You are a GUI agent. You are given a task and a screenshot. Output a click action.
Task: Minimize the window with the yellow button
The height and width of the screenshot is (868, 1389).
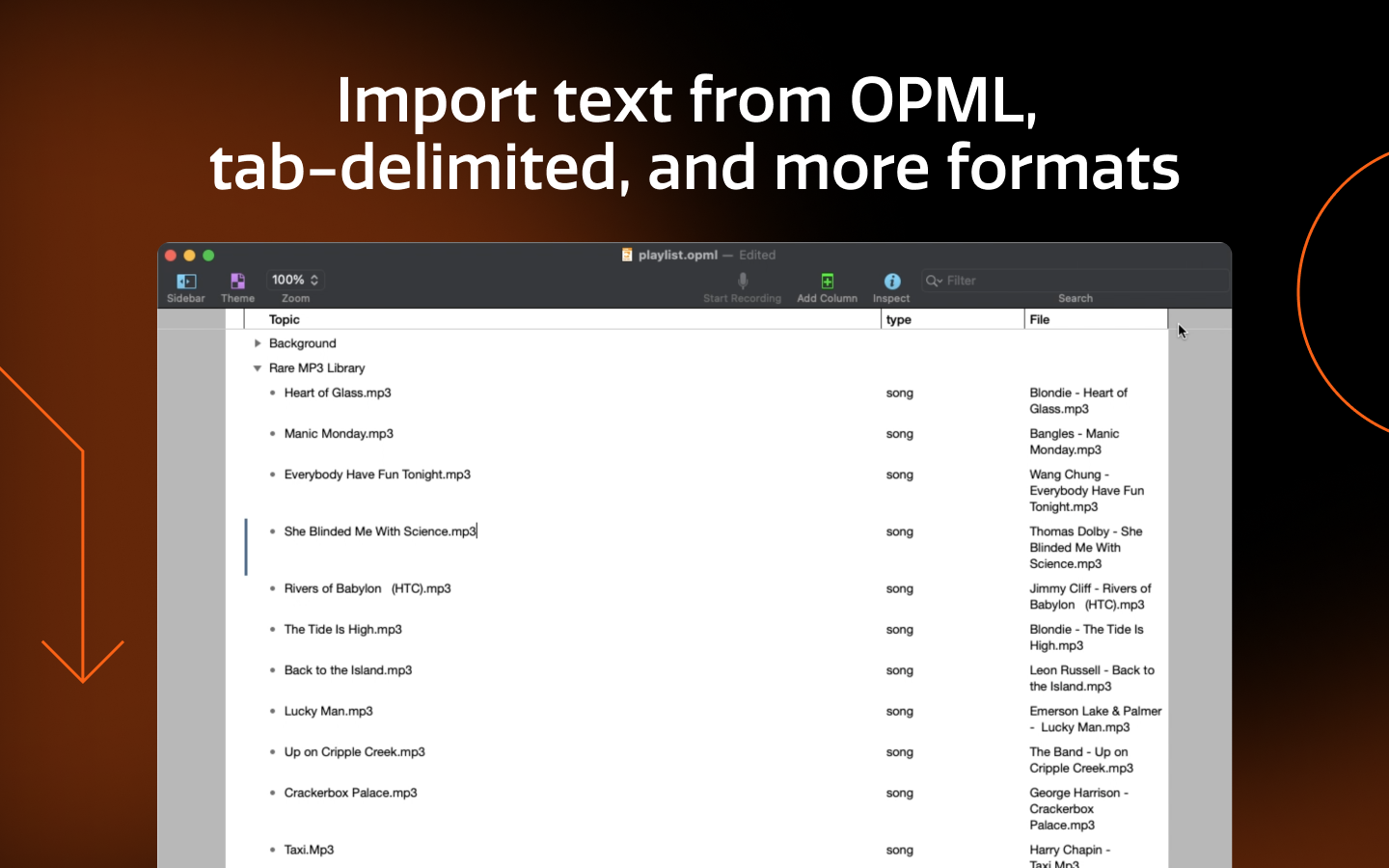[189, 256]
